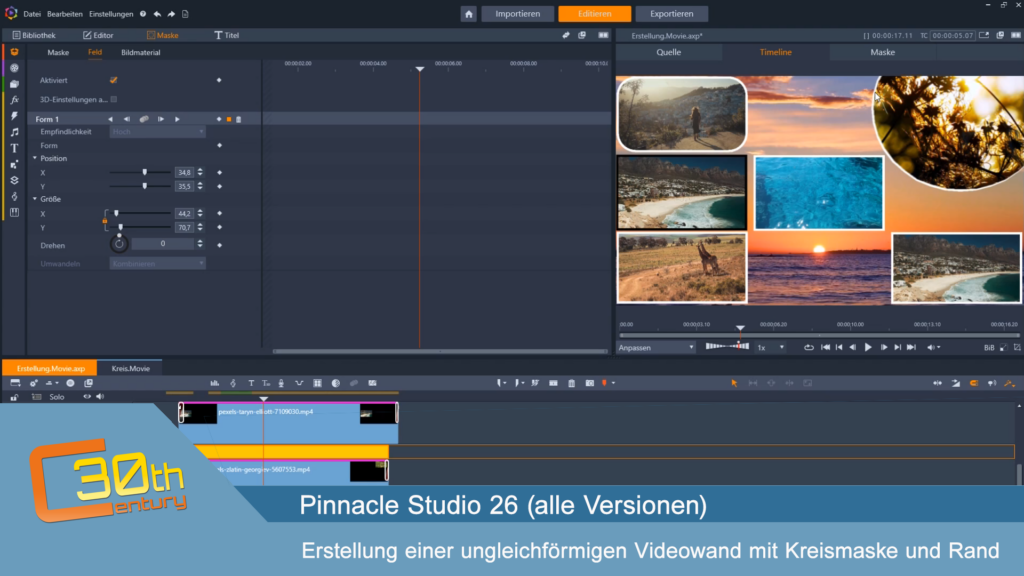Screen dimensions: 1024x576
Task: Open the lightning bolt transitions category in sidebar
Action: tap(14, 116)
